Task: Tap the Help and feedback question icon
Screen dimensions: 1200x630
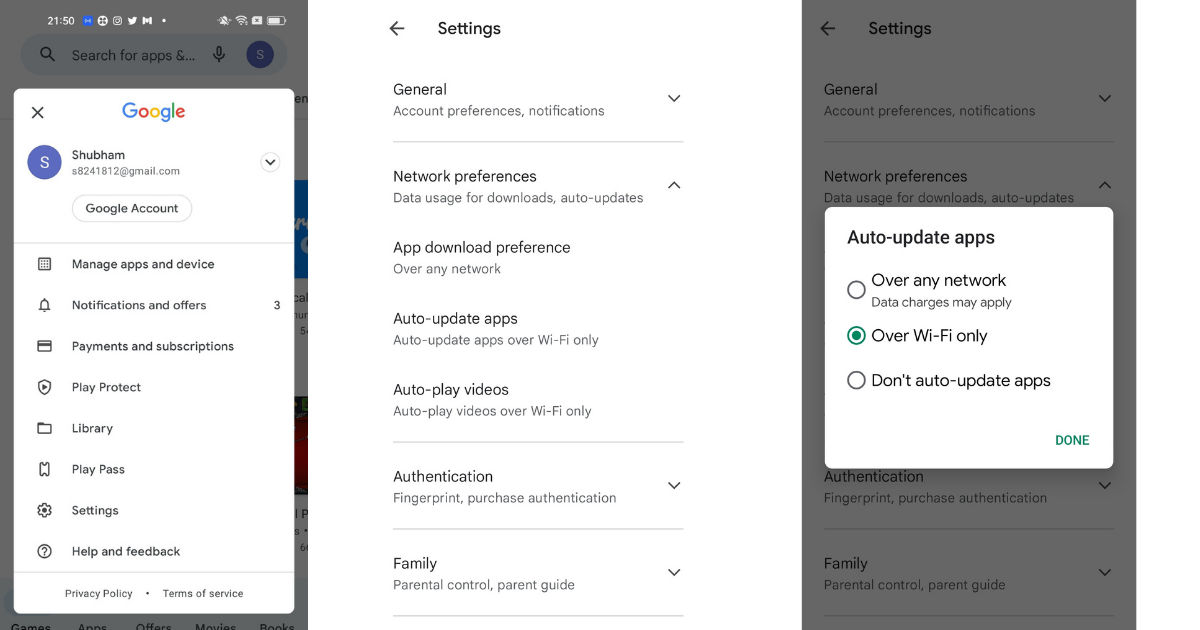Action: point(44,551)
